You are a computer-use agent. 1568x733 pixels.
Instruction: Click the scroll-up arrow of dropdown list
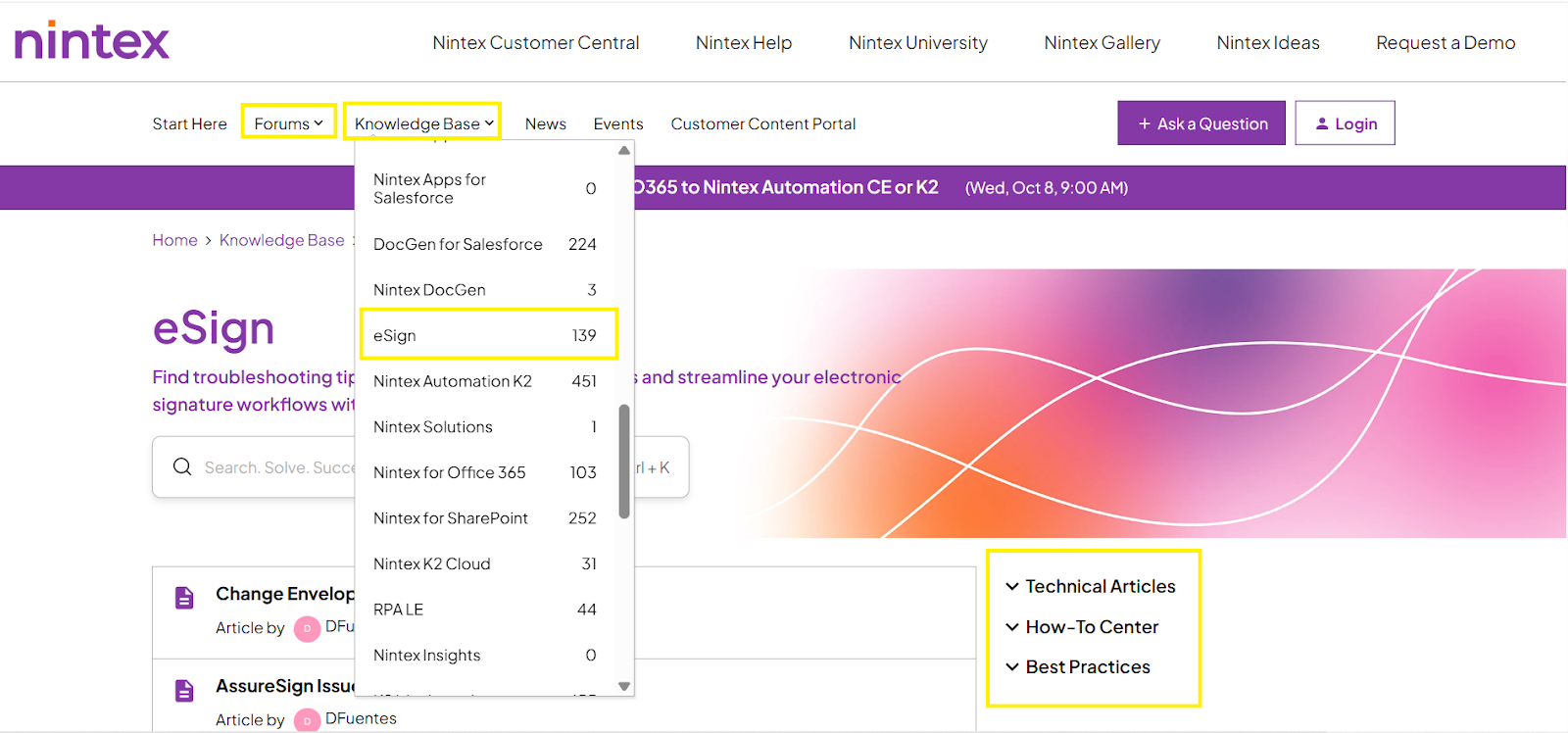624,151
